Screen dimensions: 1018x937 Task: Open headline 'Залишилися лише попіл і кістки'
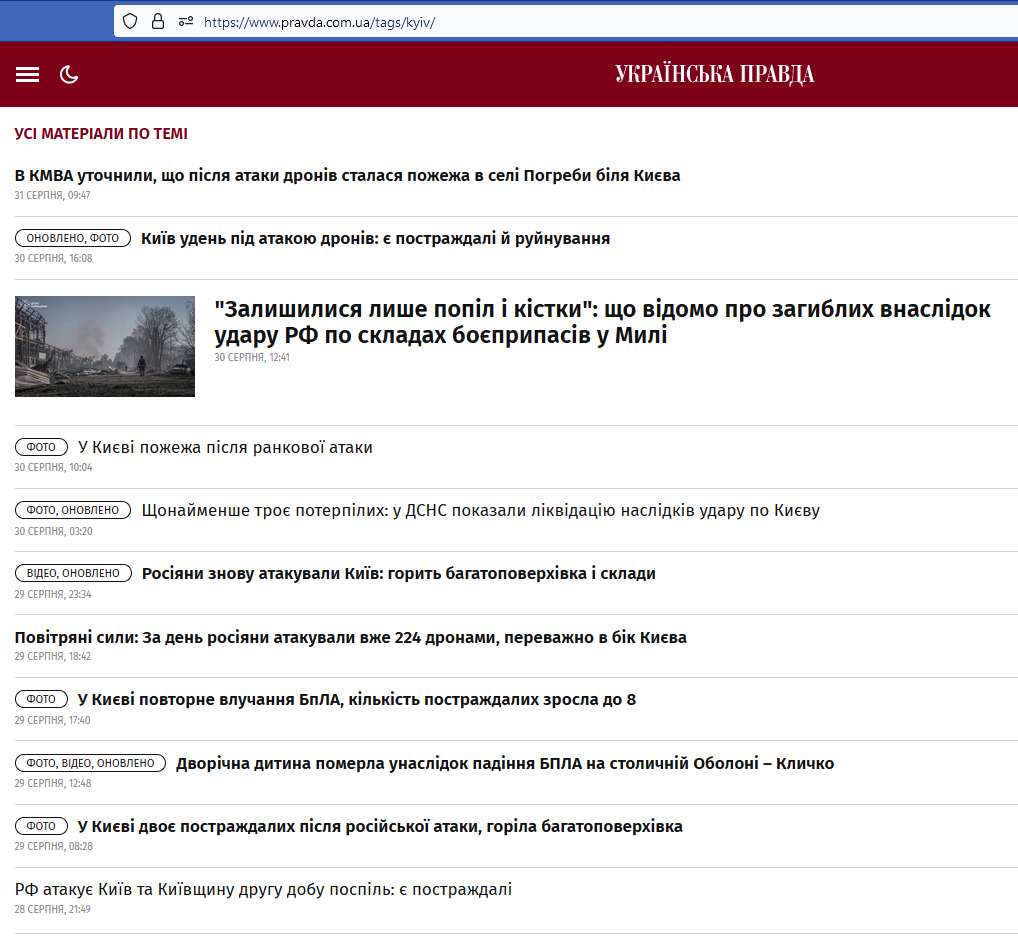click(602, 321)
